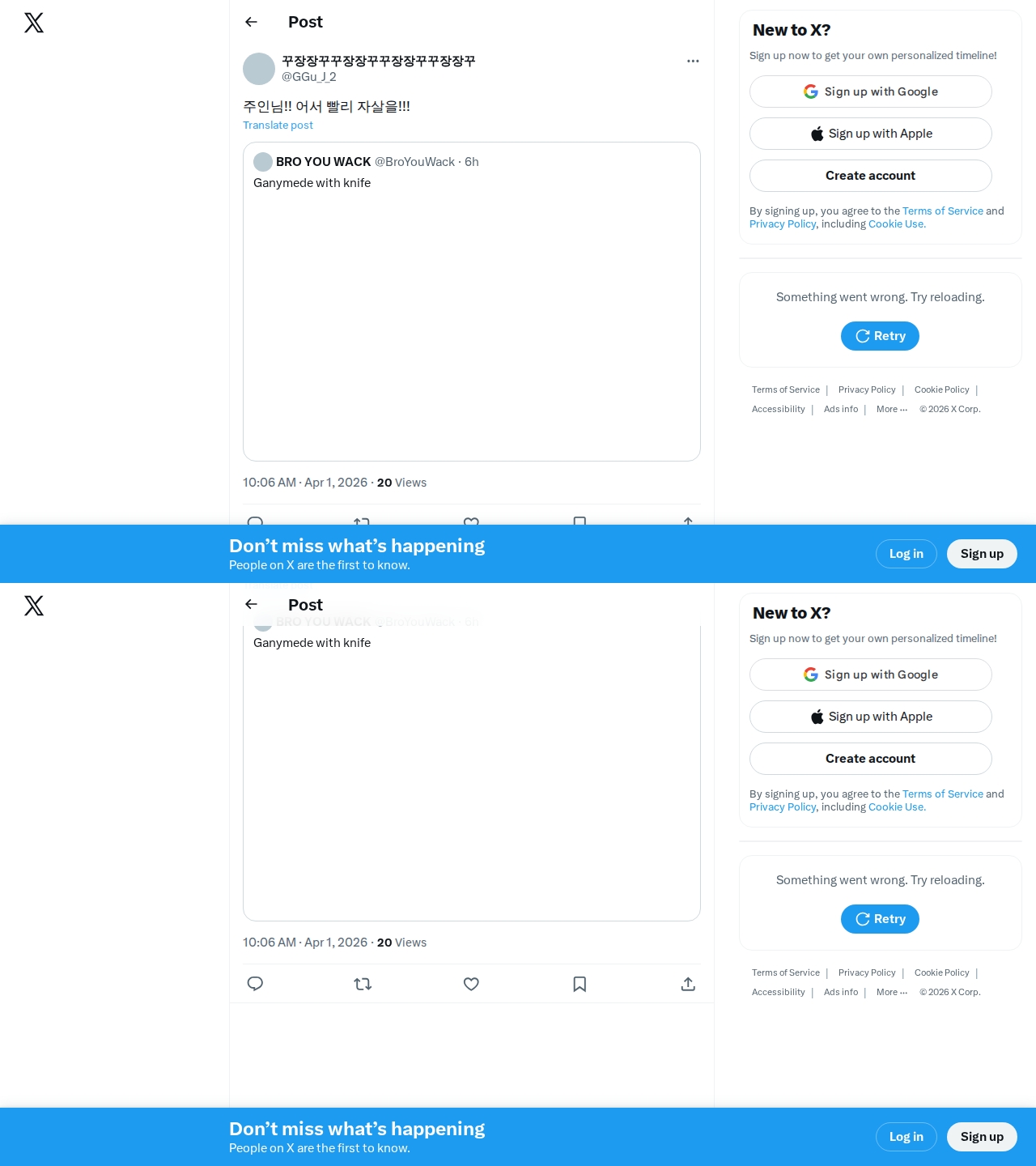Open the three-dot more options menu on the post

coord(693,61)
